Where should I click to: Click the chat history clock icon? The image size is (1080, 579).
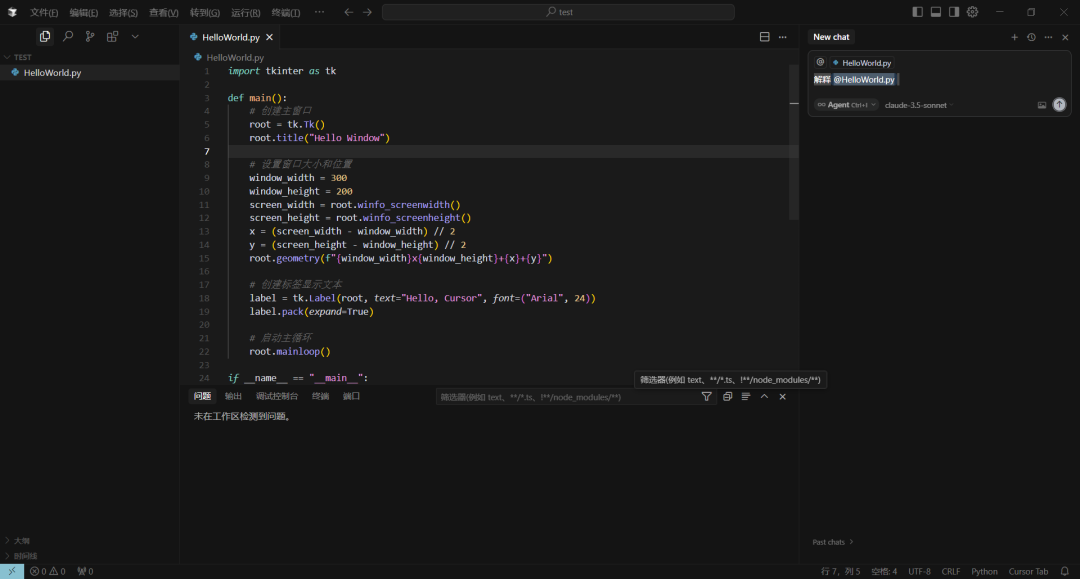pyautogui.click(x=1031, y=37)
